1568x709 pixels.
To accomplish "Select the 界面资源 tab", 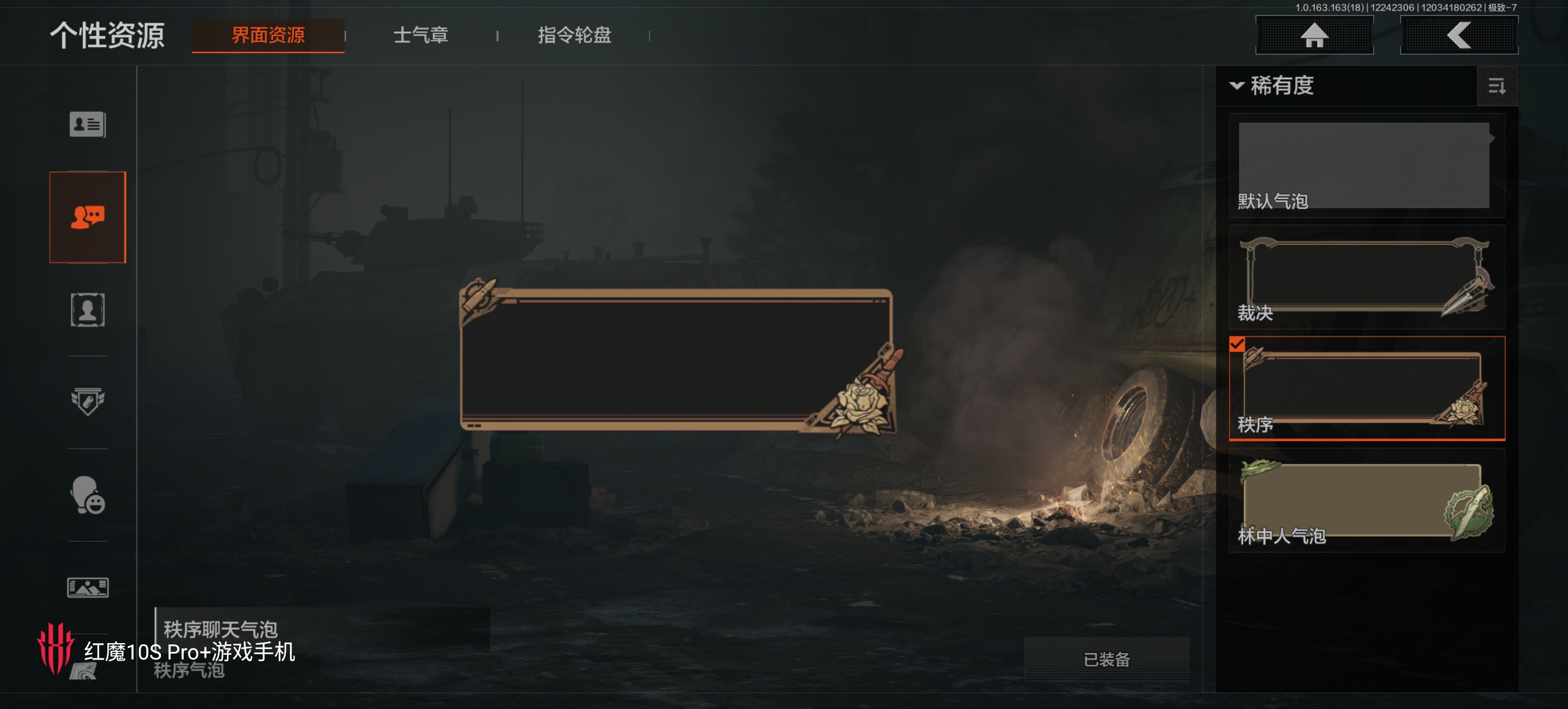I will click(268, 36).
